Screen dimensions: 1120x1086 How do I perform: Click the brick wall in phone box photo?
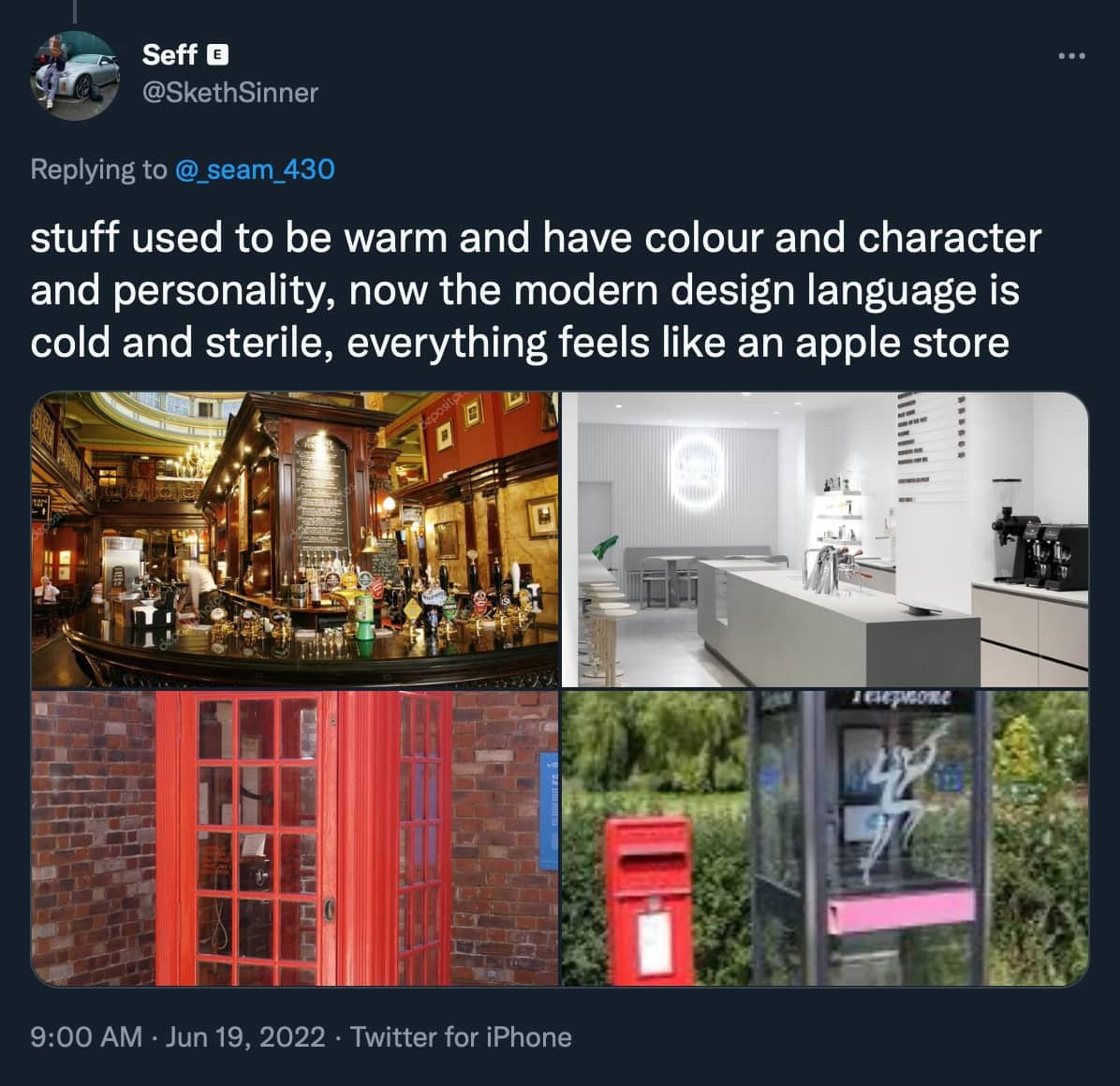pyautogui.click(x=93, y=838)
